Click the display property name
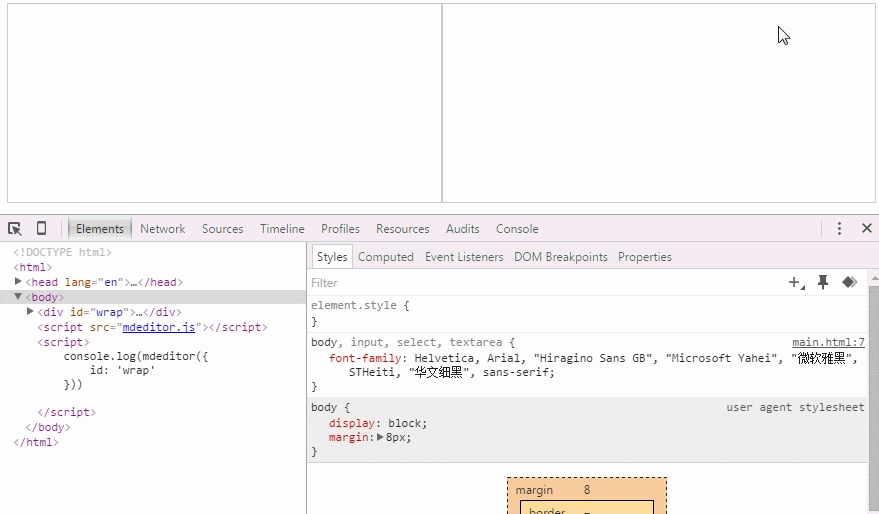Viewport: 879px width, 514px height. tap(351, 423)
